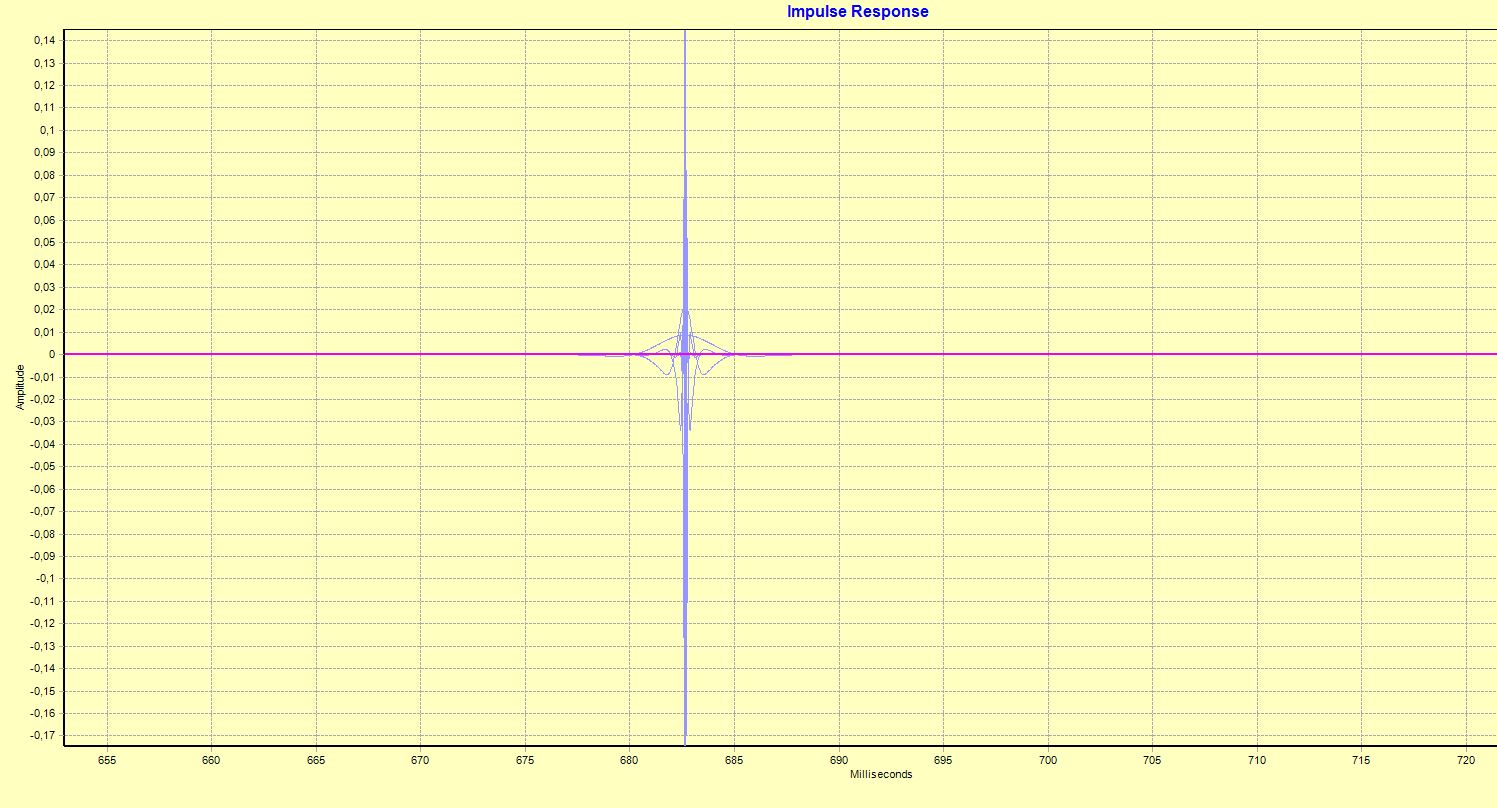
Task: Click the -0,05 amplitude tick label
Action: tap(42, 466)
